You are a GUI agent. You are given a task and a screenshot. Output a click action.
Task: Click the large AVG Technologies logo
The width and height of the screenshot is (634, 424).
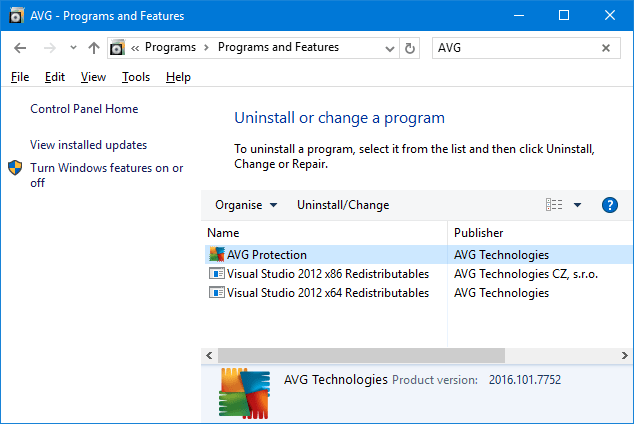244,393
